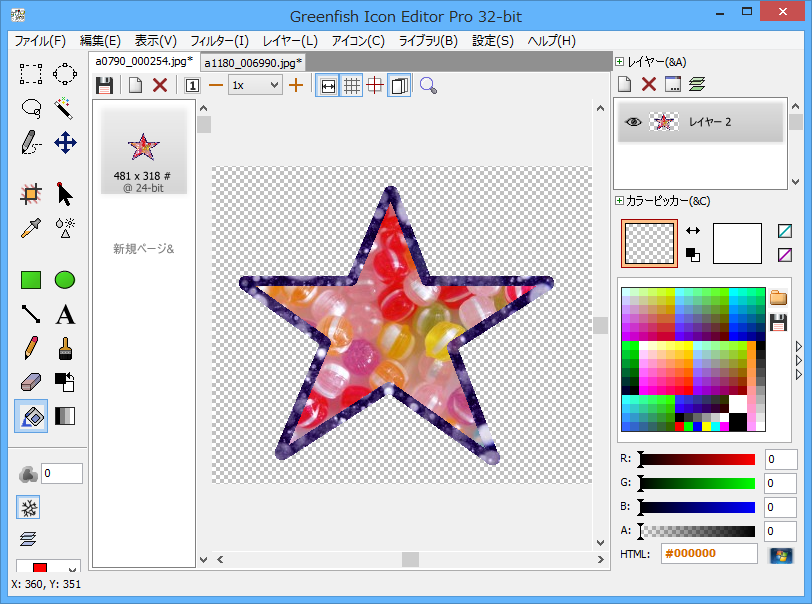Viewport: 812px width, 604px height.
Task: Click the HTML color code field
Action: [709, 554]
